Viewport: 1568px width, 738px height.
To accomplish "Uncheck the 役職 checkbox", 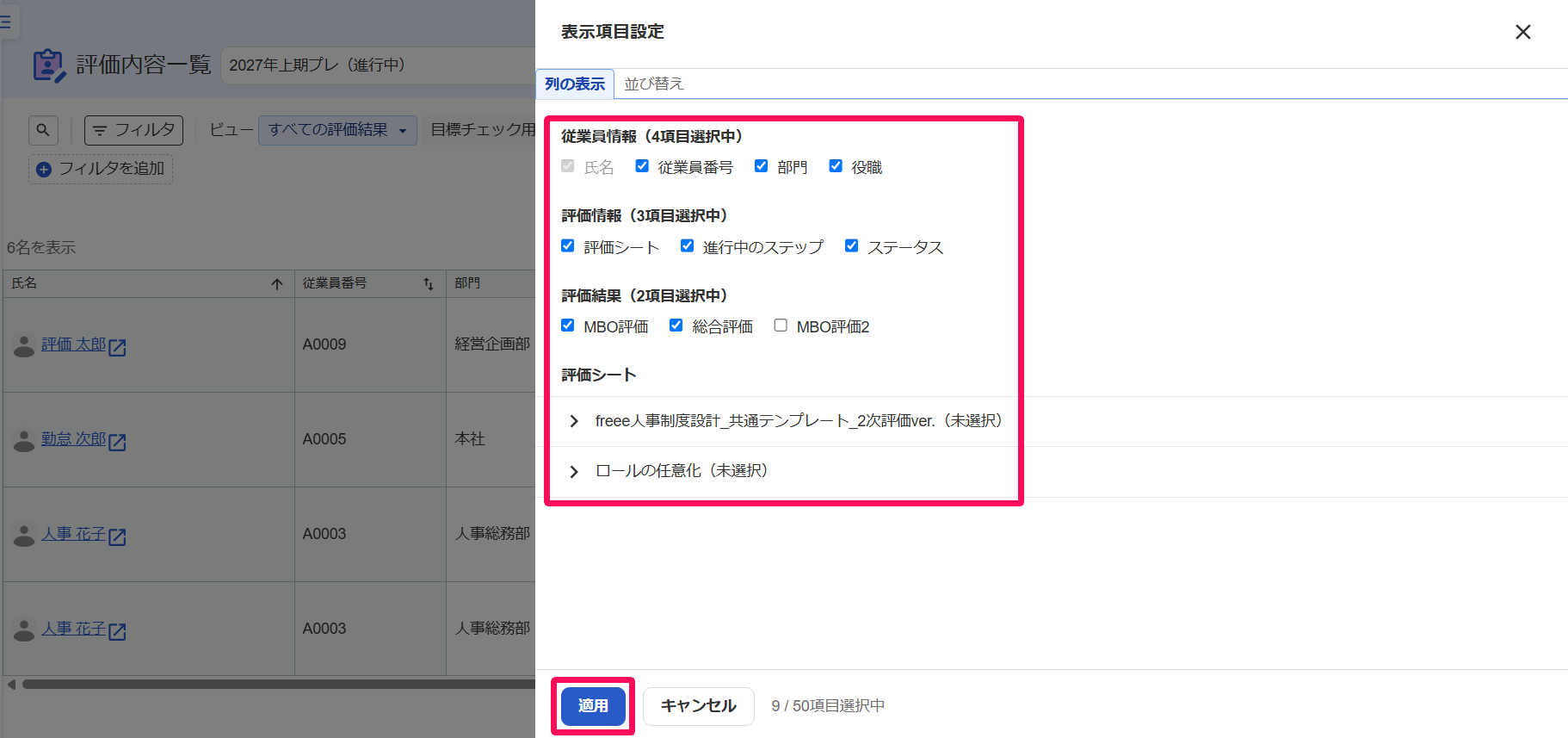I will point(836,166).
